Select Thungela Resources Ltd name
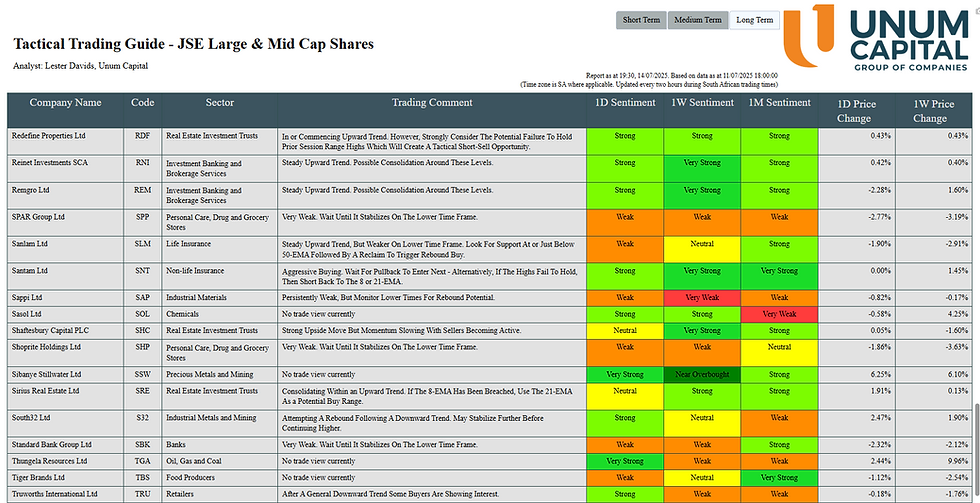Image resolution: width=980 pixels, height=503 pixels. 49,461
